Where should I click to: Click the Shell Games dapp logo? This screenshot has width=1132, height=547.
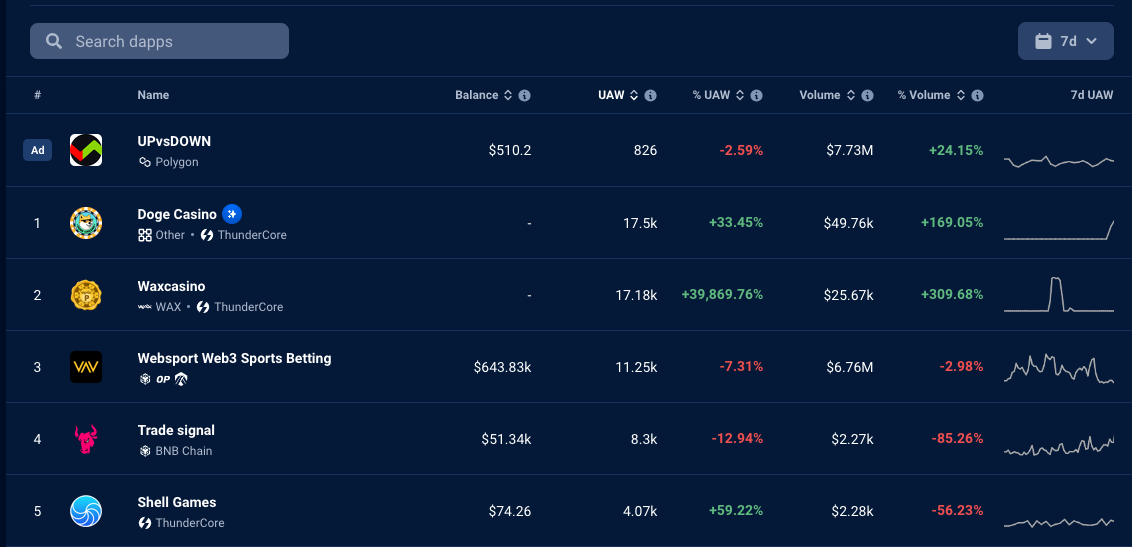[86, 511]
